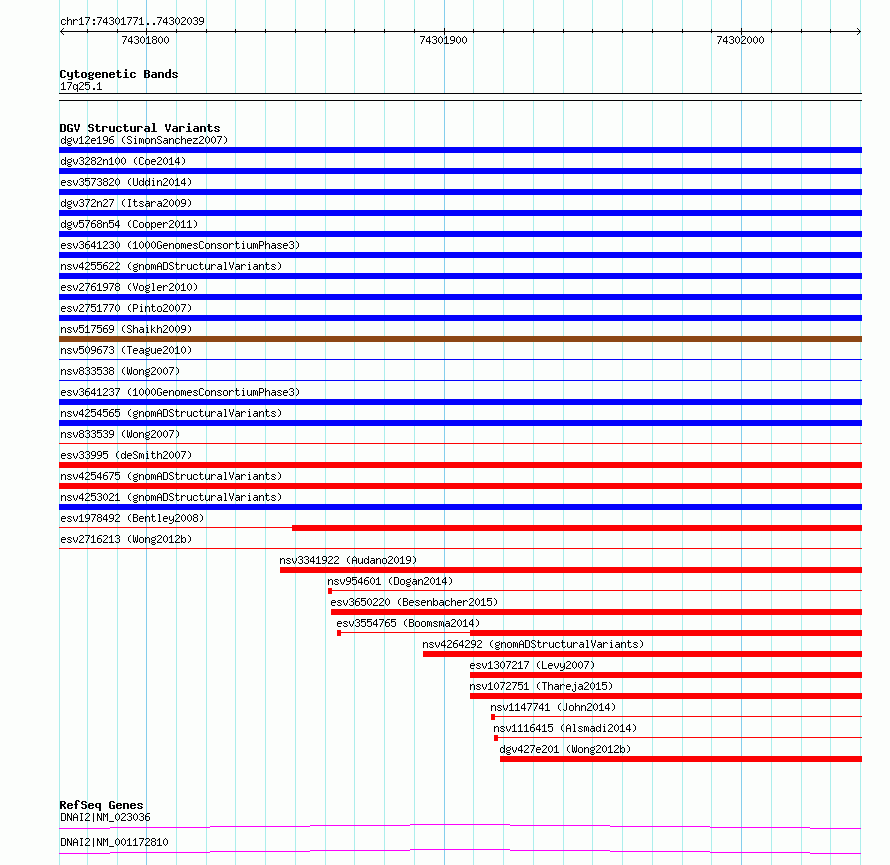Click thick red esv1978492 Bentley2008 bar
Screen dimensions: 890x865
(577, 528)
